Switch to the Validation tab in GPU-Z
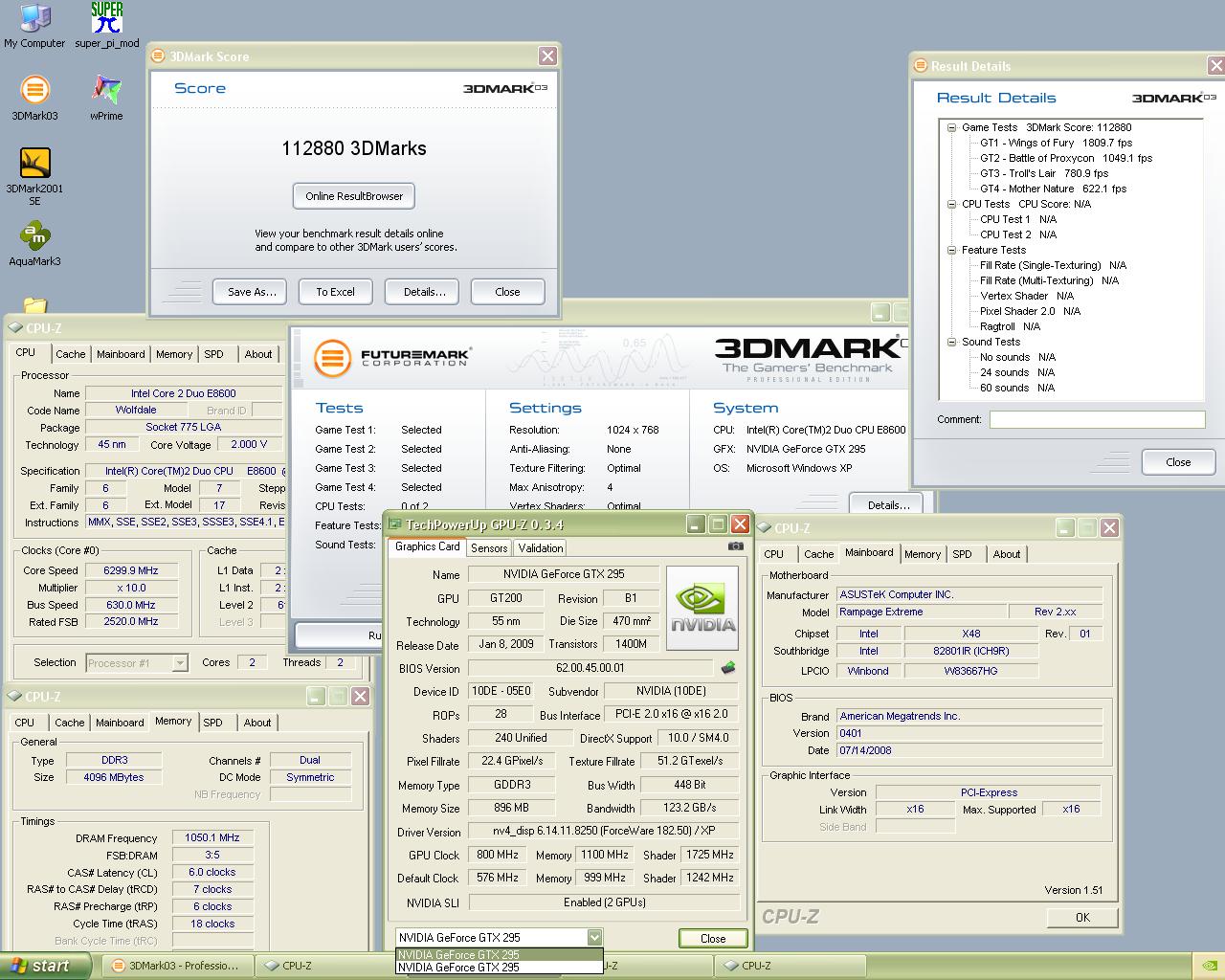The width and height of the screenshot is (1225, 980). (541, 548)
